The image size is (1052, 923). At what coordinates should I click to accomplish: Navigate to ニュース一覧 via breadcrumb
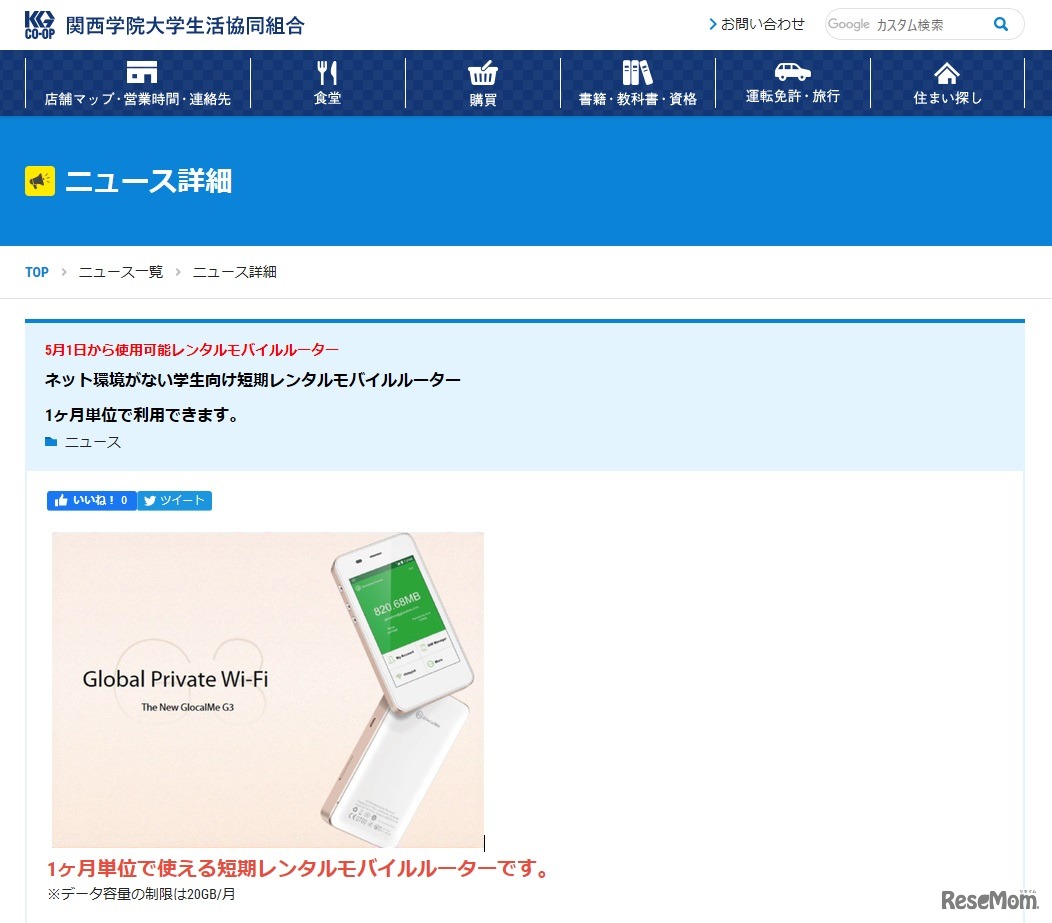[x=120, y=271]
